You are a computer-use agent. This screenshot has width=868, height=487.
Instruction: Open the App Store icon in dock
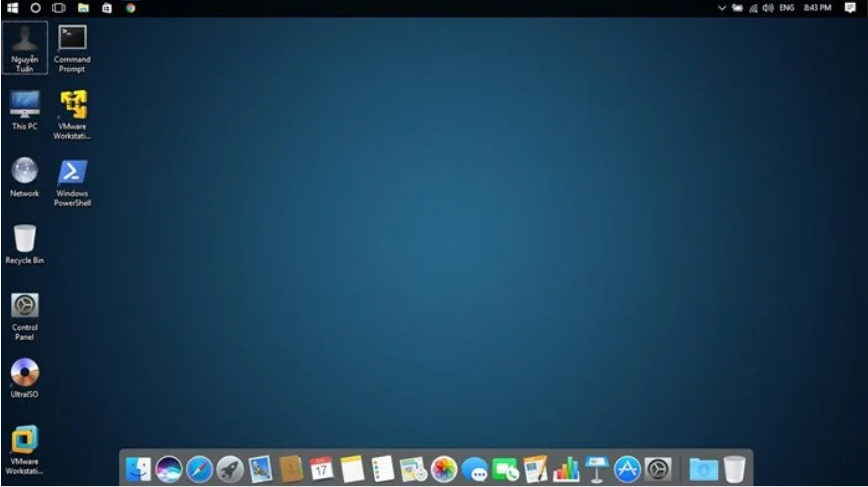627,469
